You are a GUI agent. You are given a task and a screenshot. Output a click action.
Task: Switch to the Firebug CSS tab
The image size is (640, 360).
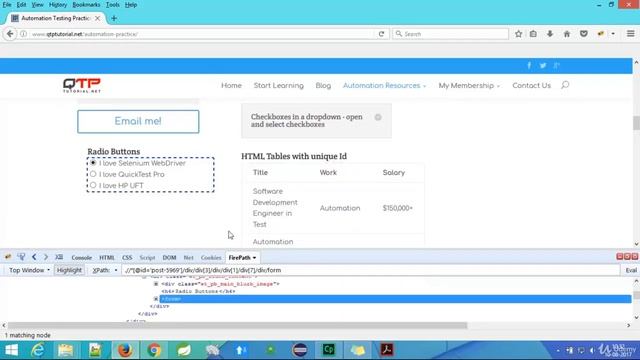(x=127, y=258)
